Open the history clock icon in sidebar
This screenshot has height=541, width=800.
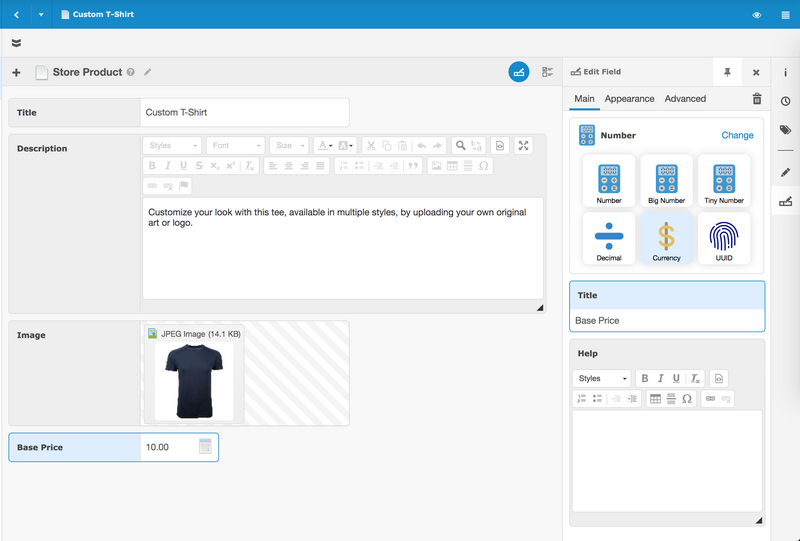(x=785, y=101)
